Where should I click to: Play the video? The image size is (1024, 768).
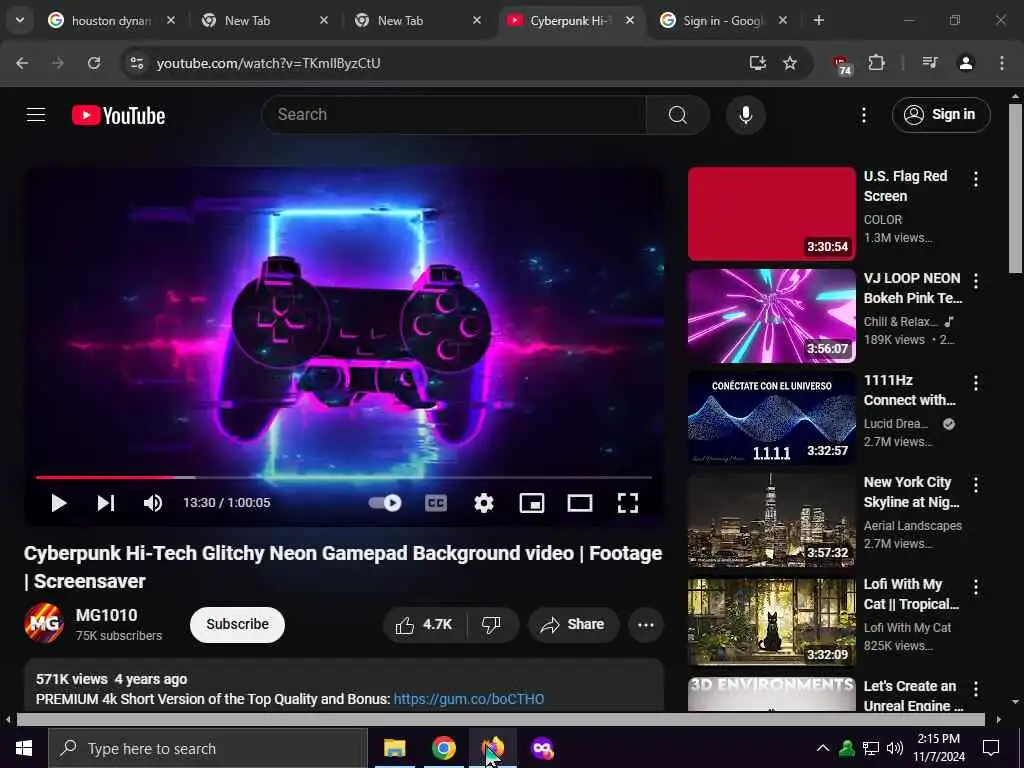59,503
